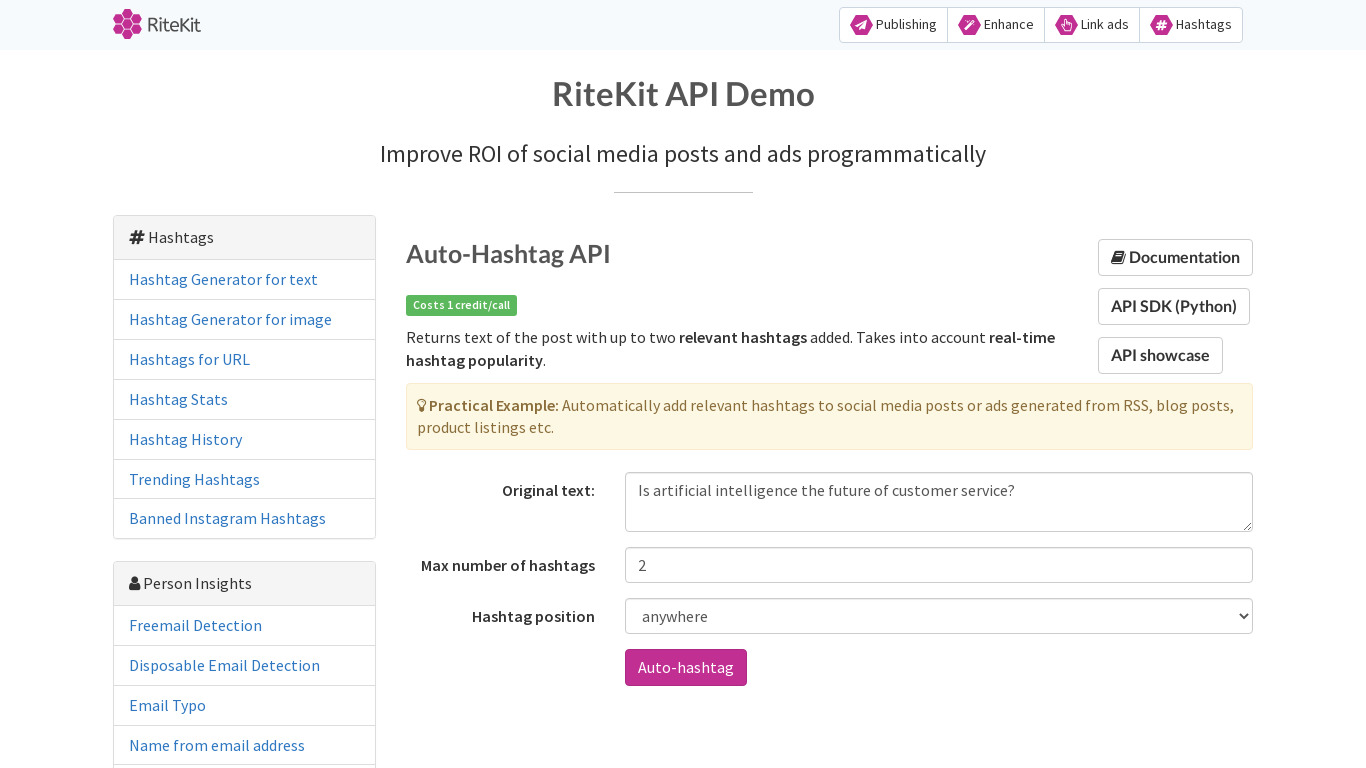The width and height of the screenshot is (1366, 768).
Task: Click the Enhance wand icon
Action: (x=969, y=25)
